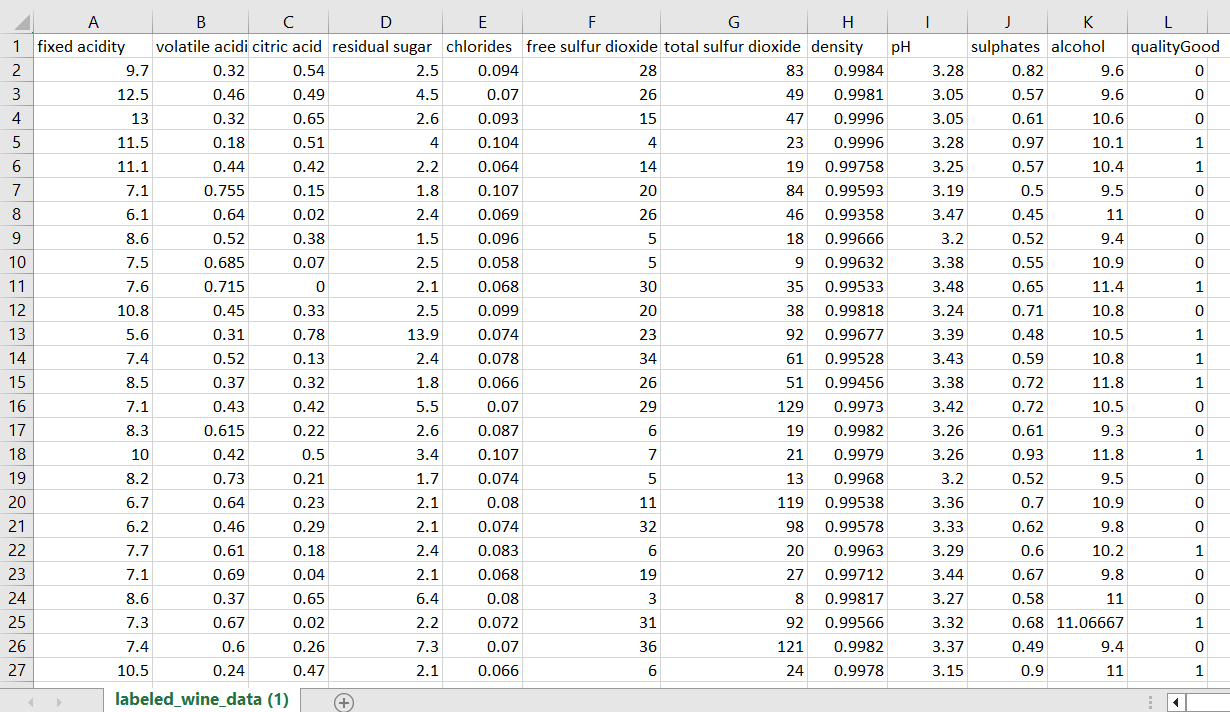Select all cells with the Select All corner button
Viewport: 1230px width, 712px height.
point(20,22)
